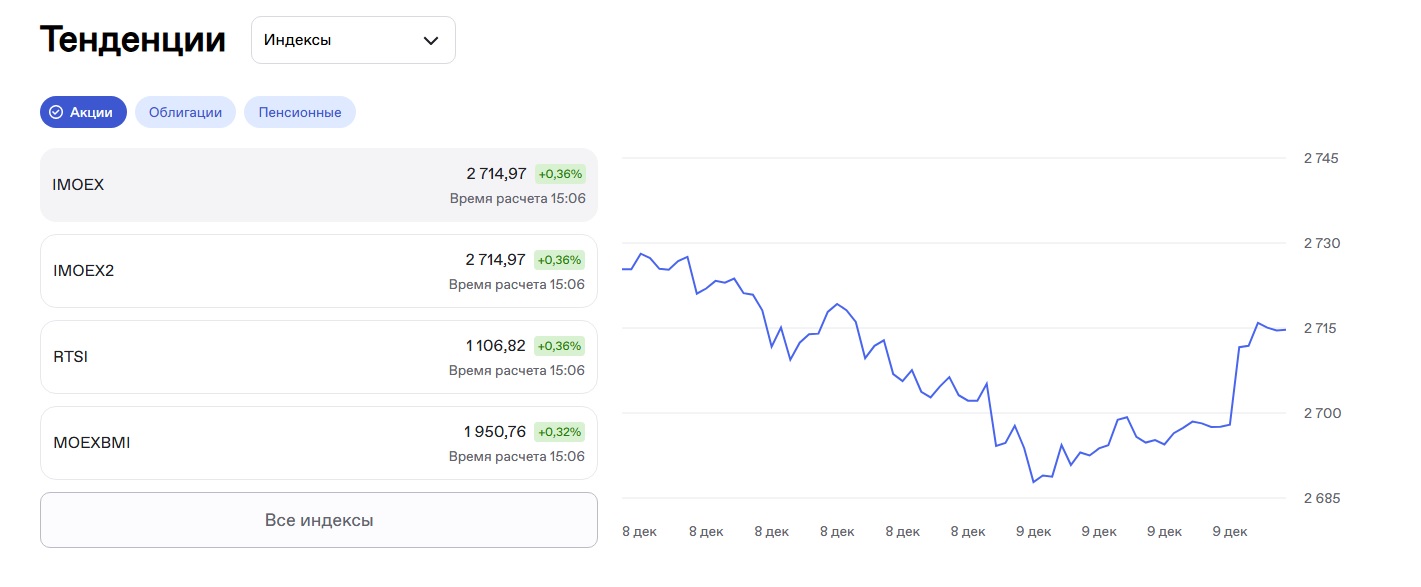Click the +0,32% badge on MOEXBMI
The image size is (1421, 587).
(x=559, y=432)
